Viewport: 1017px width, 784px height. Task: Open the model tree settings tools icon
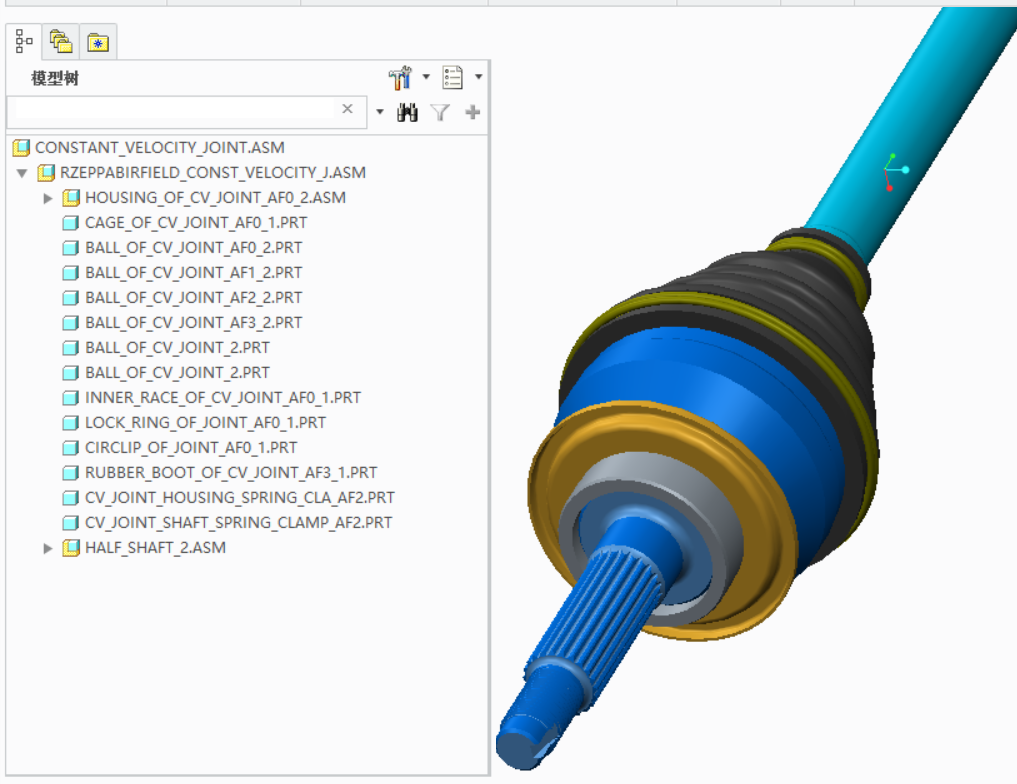point(400,77)
